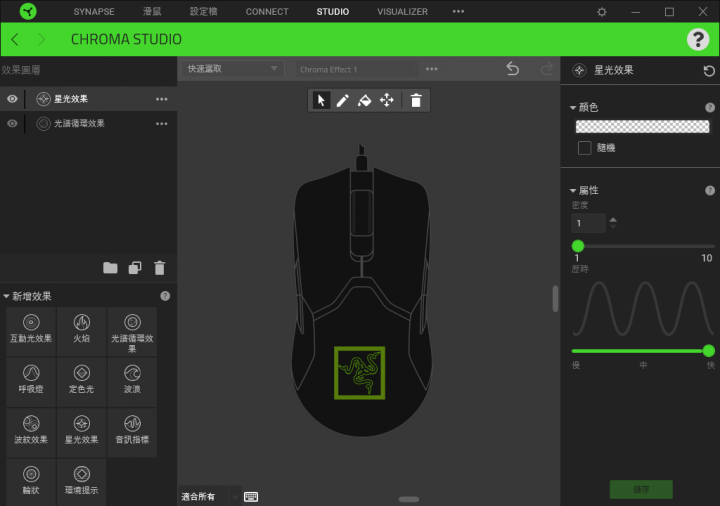
Task: Collapse the 屬性 section
Action: pyautogui.click(x=573, y=191)
